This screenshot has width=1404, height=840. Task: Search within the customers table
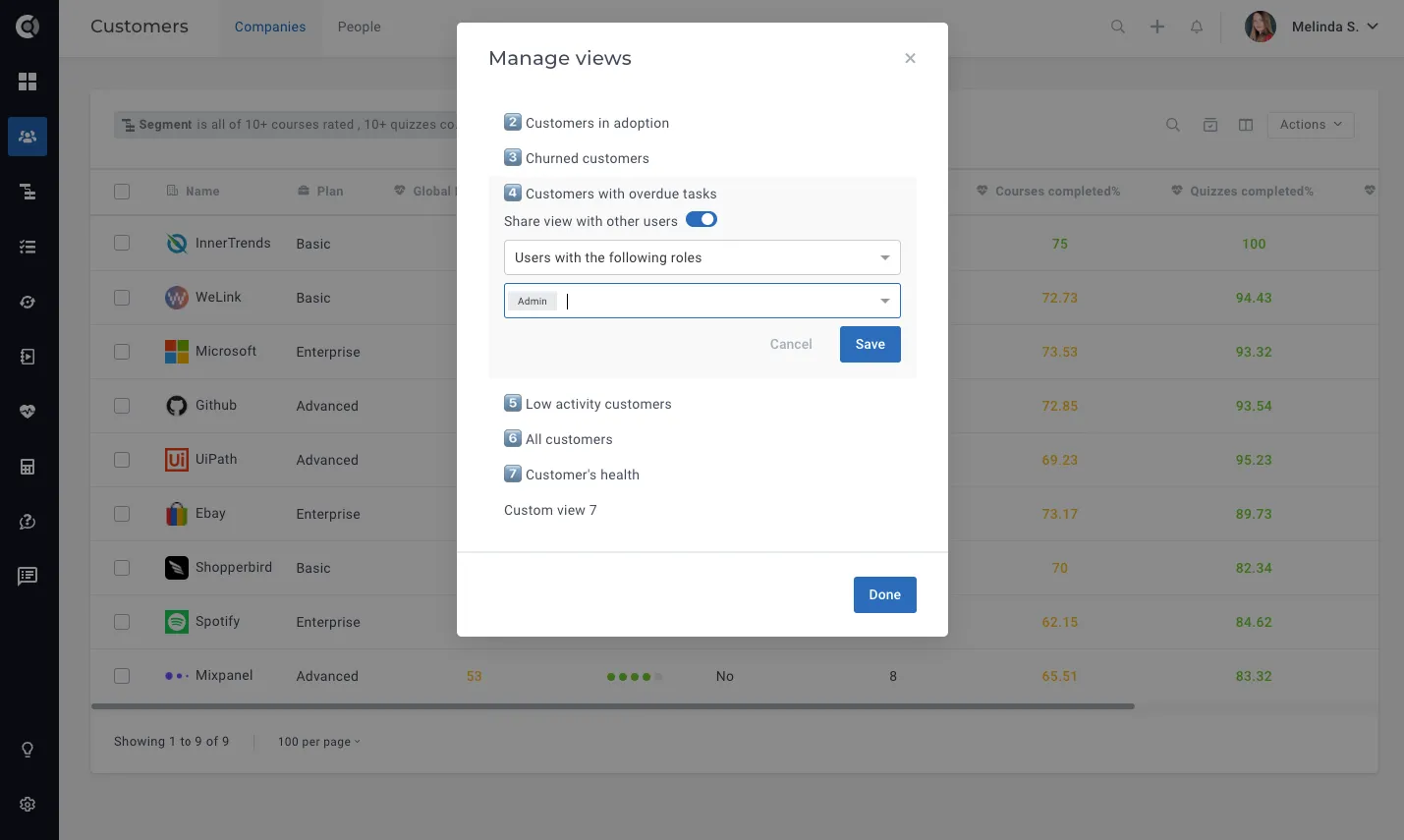pos(1173,125)
